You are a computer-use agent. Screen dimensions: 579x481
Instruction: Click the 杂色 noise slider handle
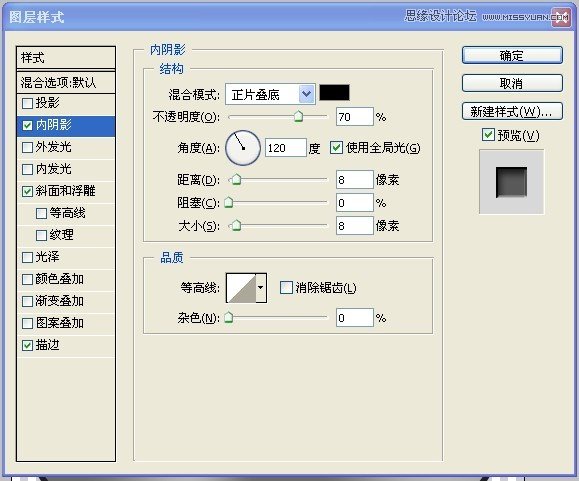pyautogui.click(x=229, y=317)
